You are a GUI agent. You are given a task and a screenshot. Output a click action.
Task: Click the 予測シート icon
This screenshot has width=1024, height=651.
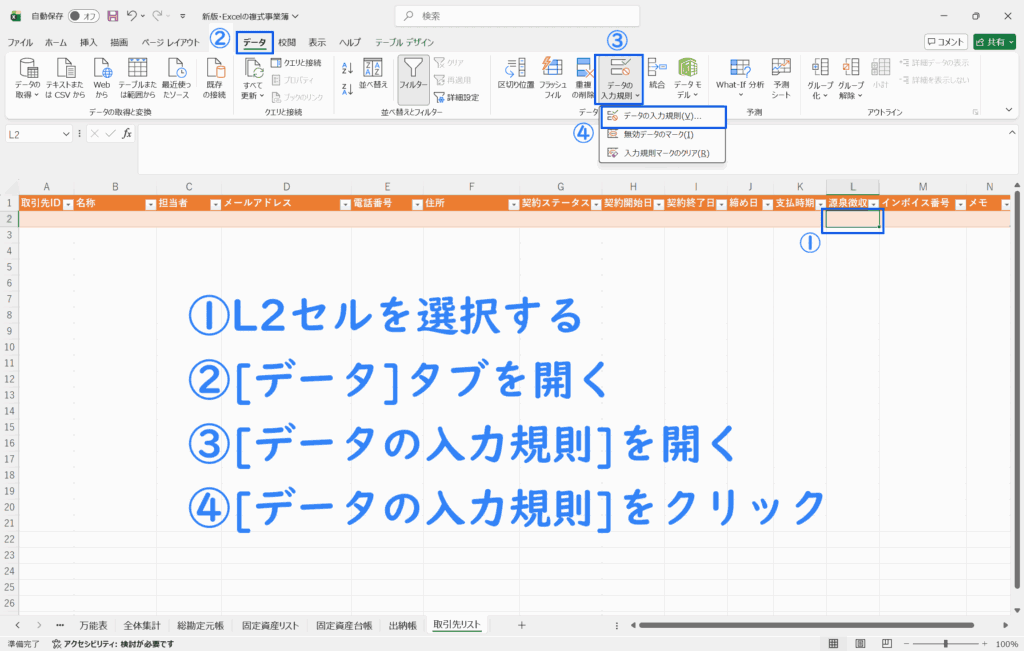click(x=781, y=74)
